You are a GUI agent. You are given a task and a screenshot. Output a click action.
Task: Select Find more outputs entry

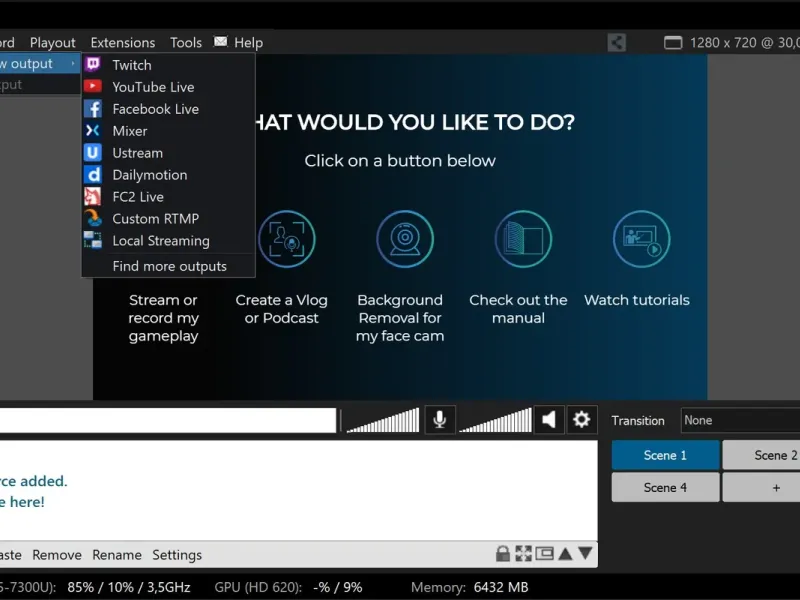169,266
